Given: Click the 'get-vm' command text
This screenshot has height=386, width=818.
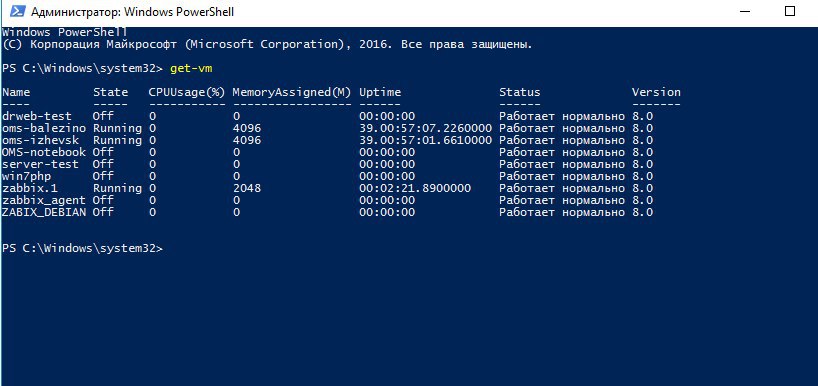Looking at the screenshot, I should (191, 68).
